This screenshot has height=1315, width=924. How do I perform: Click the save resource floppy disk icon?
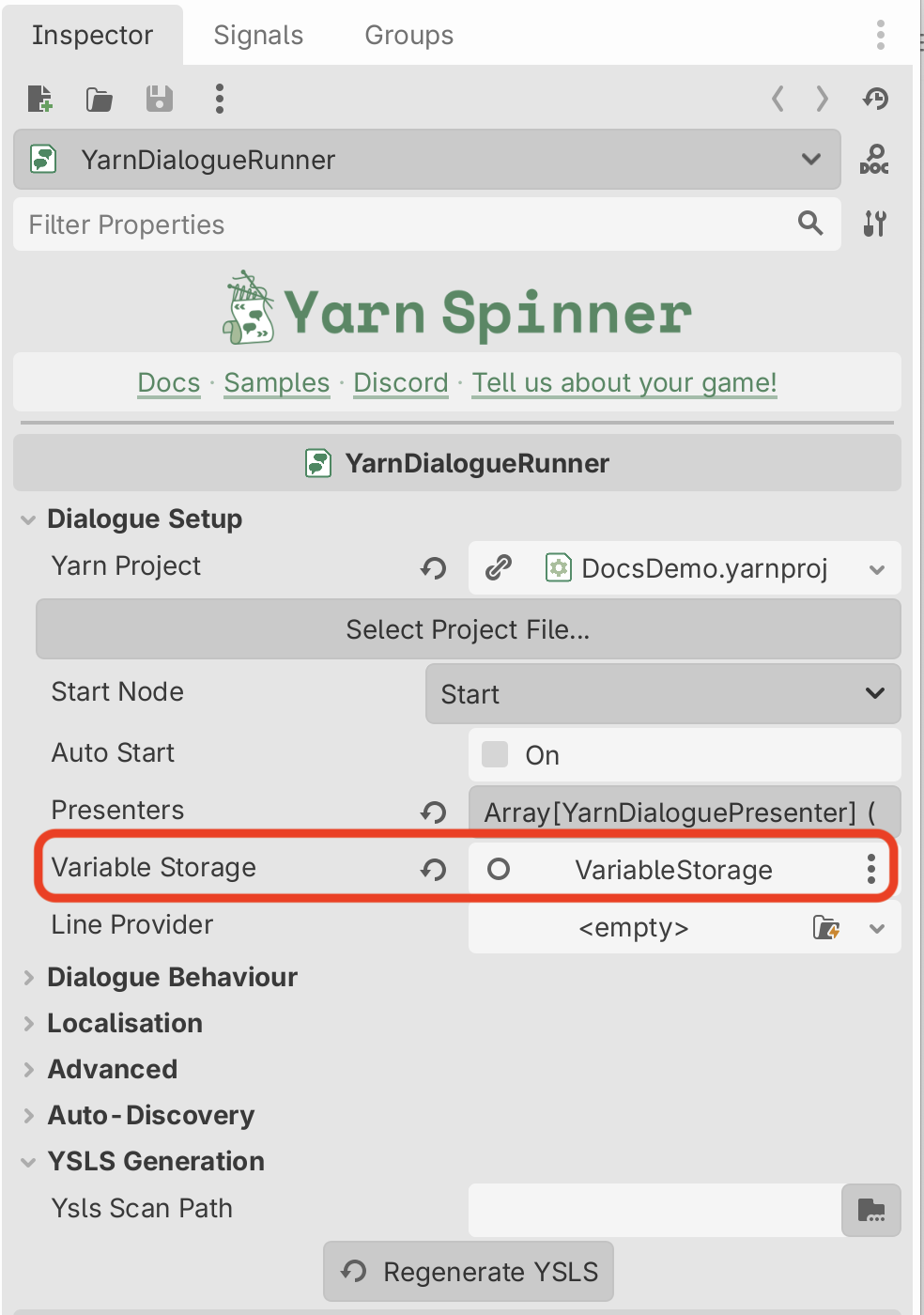pyautogui.click(x=160, y=99)
